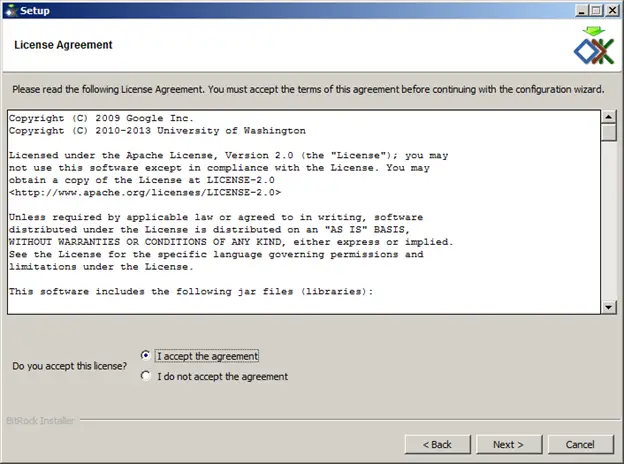Viewport: 624px width, 464px height.
Task: Click the empty scrollbar track below the thumb
Action: click(x=608, y=221)
